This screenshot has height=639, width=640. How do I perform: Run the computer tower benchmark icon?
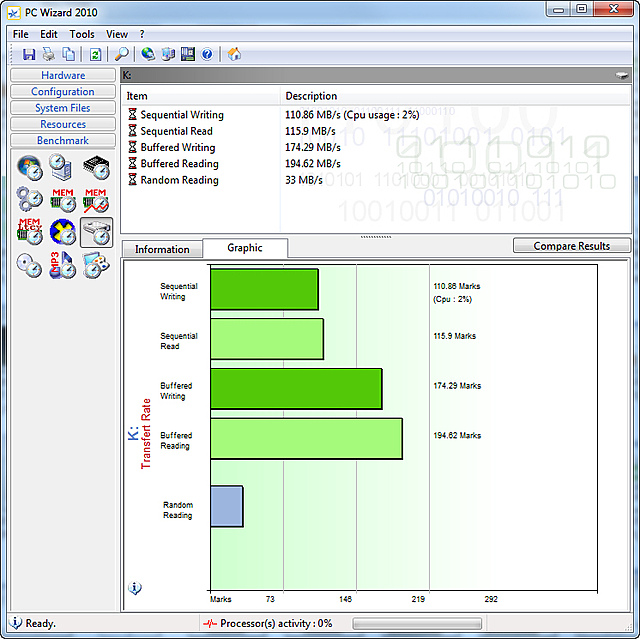62,167
